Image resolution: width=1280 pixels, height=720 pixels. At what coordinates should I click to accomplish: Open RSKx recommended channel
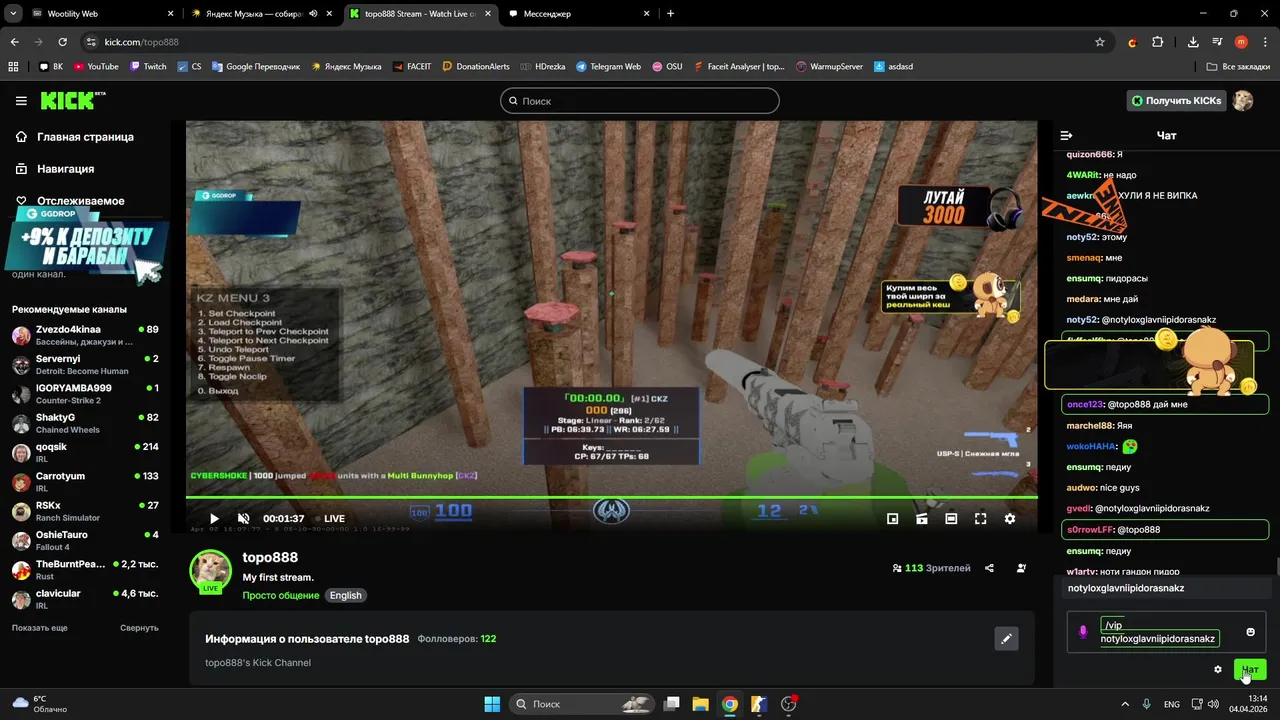coord(85,511)
